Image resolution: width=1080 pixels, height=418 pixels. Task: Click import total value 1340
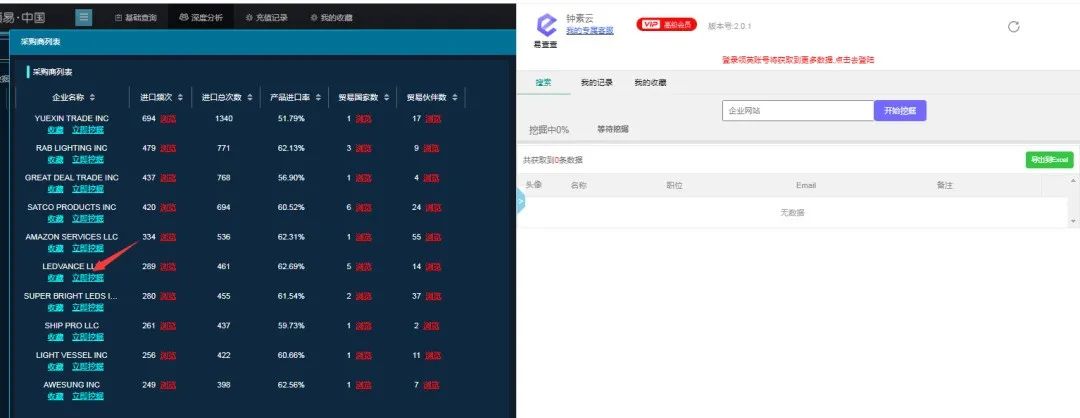pyautogui.click(x=224, y=118)
